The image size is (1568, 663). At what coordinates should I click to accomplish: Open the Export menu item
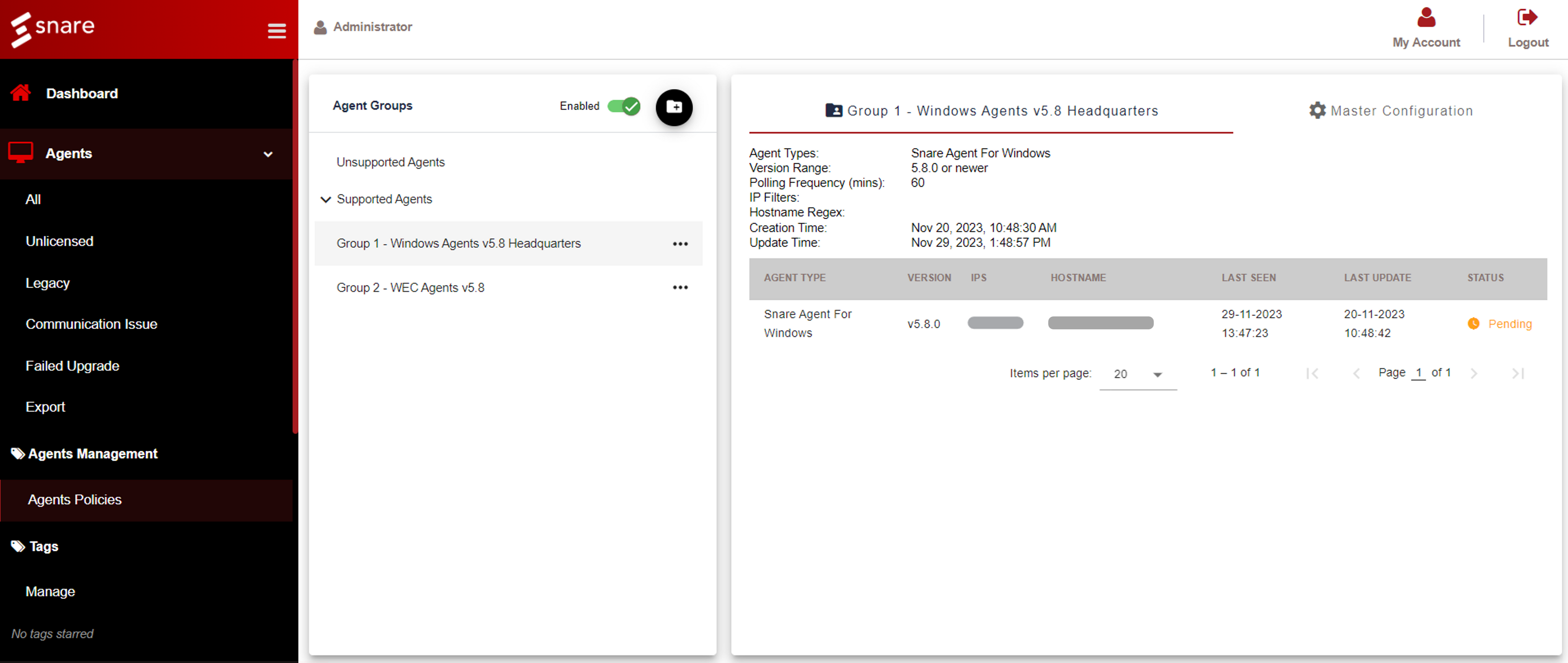45,407
